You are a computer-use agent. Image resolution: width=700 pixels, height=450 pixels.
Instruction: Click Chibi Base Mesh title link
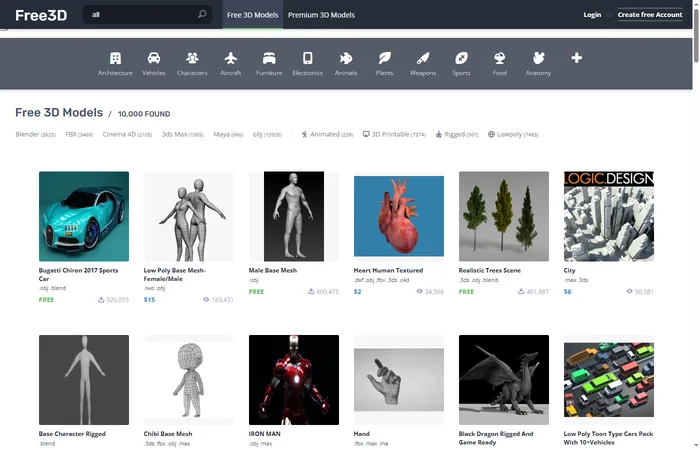click(x=168, y=434)
